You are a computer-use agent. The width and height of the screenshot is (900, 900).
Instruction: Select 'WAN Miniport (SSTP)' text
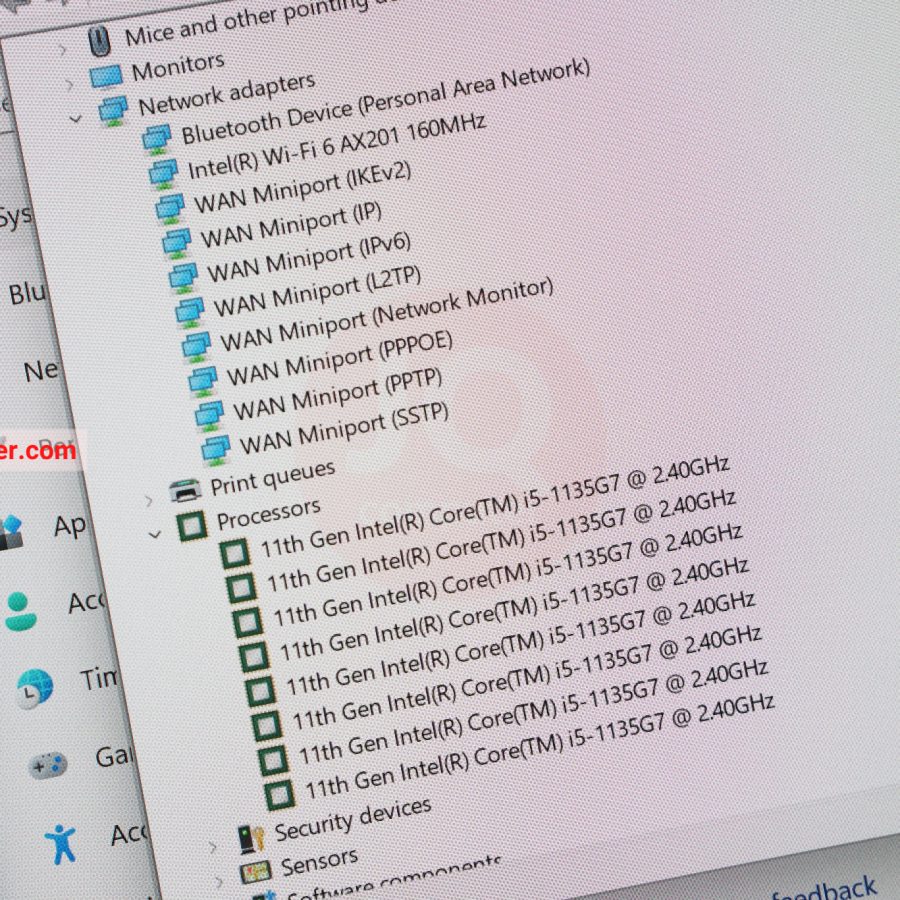pyautogui.click(x=344, y=428)
